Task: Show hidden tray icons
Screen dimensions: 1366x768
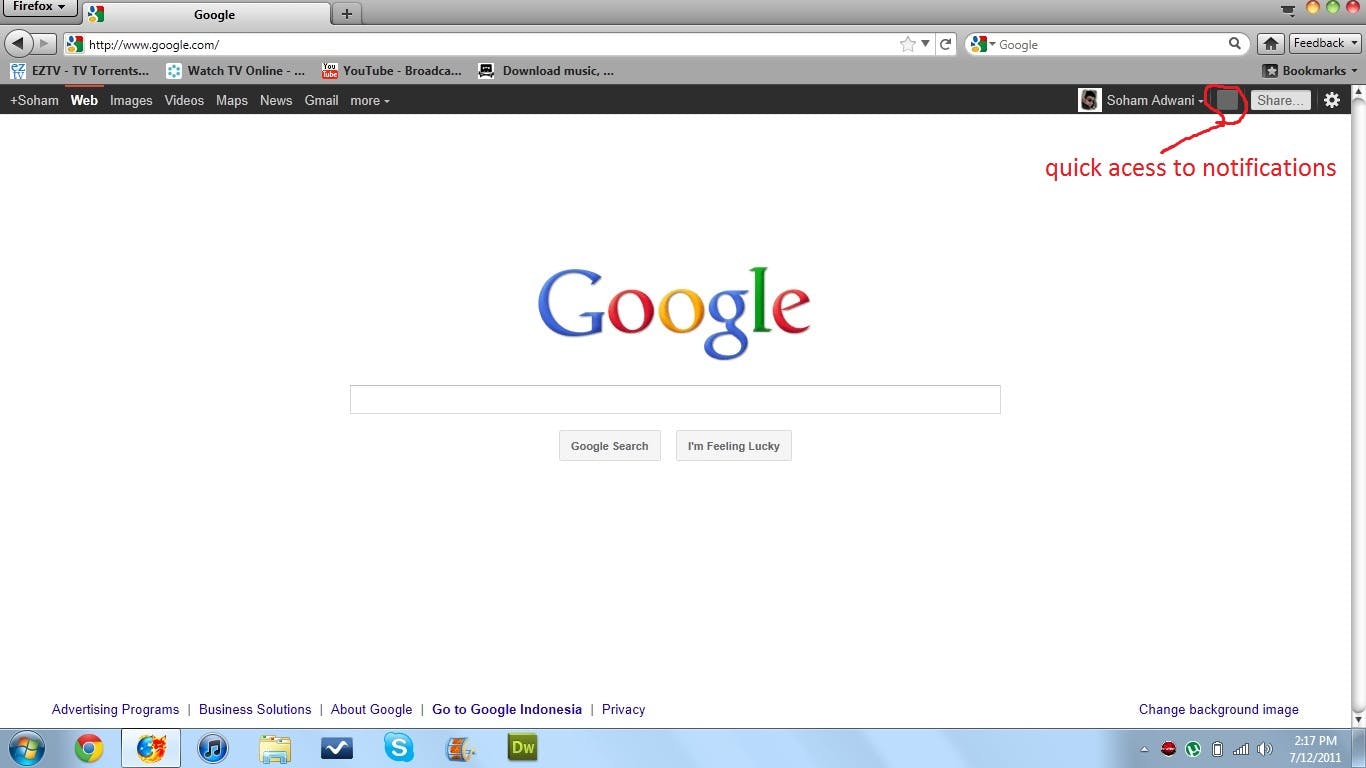Action: tap(1145, 749)
